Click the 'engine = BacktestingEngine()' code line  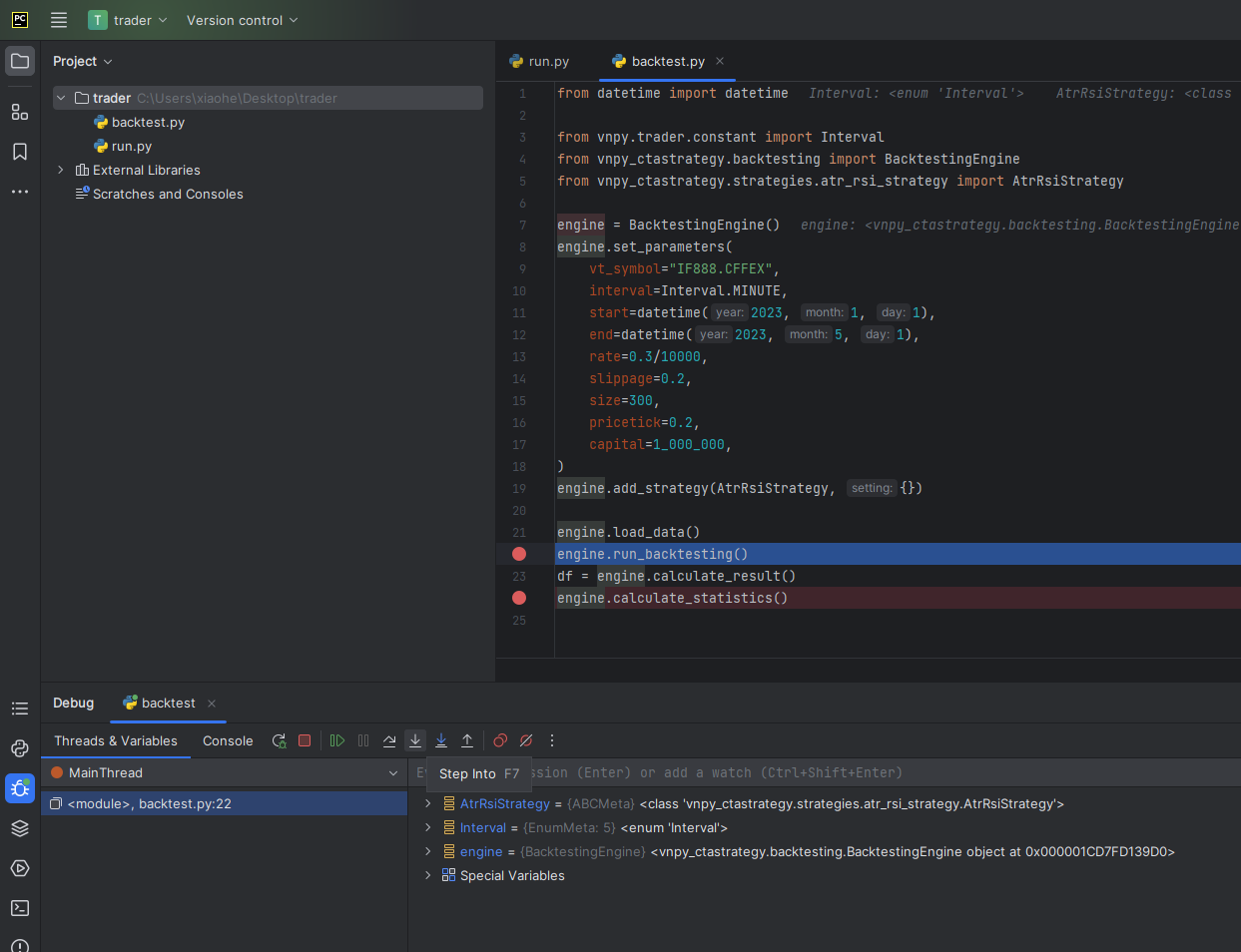click(x=669, y=225)
